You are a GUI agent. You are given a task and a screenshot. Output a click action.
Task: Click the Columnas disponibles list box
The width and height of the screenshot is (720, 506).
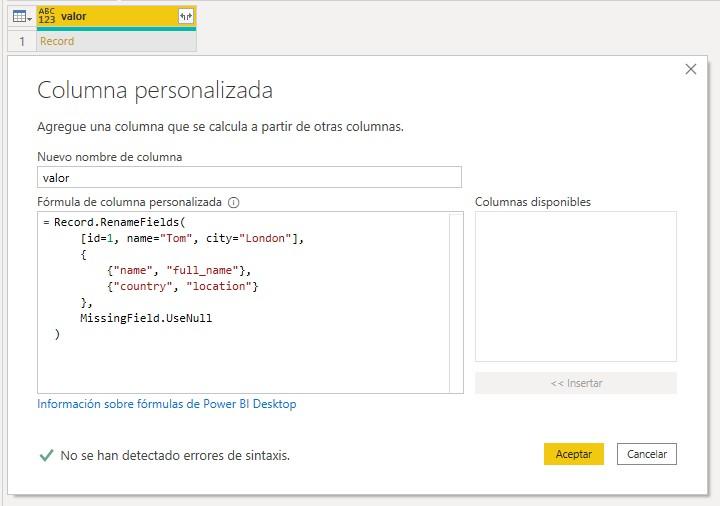pyautogui.click(x=576, y=287)
